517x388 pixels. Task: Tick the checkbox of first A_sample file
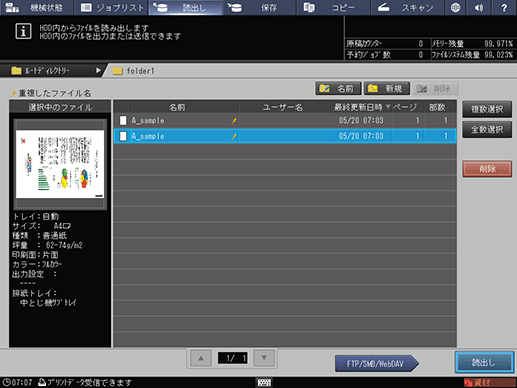pyautogui.click(x=123, y=120)
